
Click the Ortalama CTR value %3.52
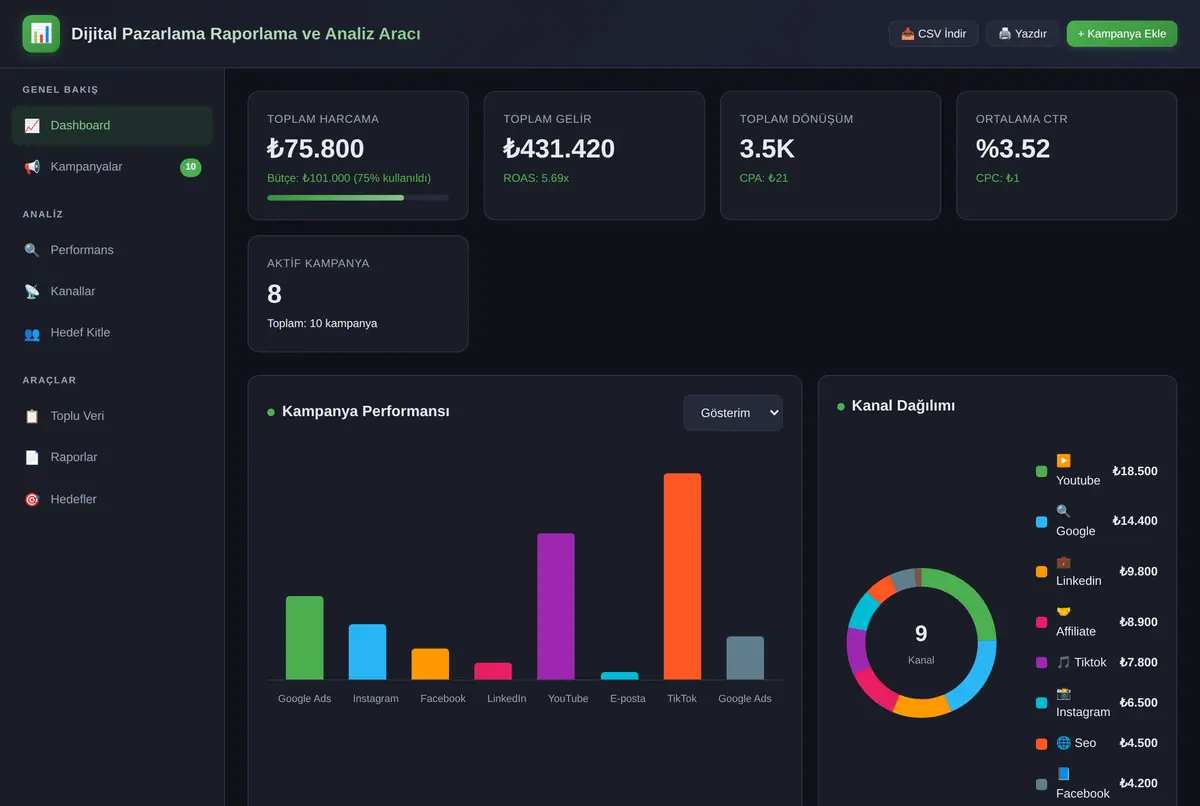point(1013,149)
